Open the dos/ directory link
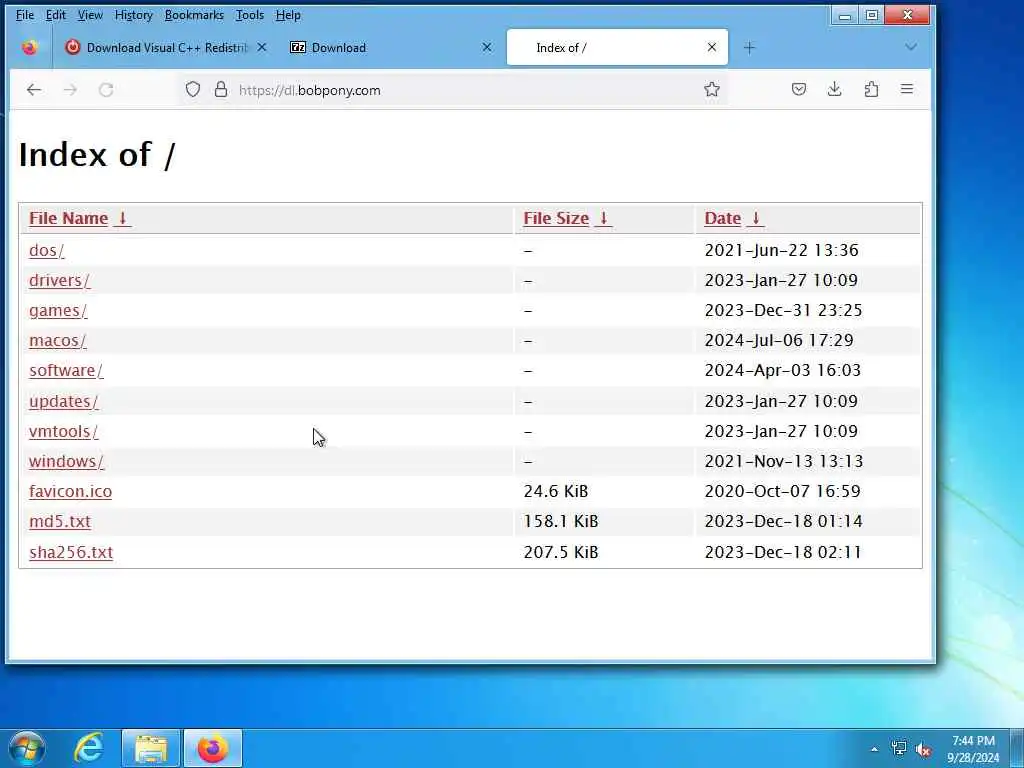 [x=46, y=250]
